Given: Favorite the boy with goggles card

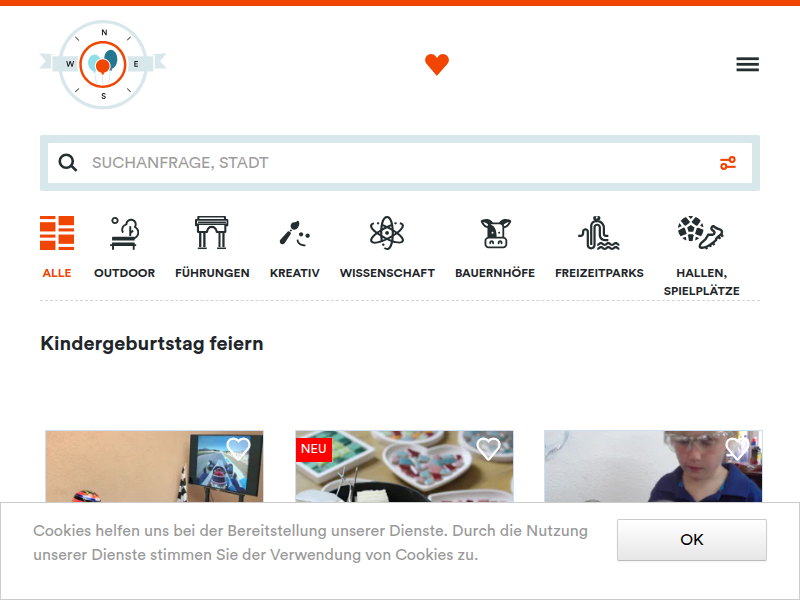Looking at the screenshot, I should [x=737, y=448].
